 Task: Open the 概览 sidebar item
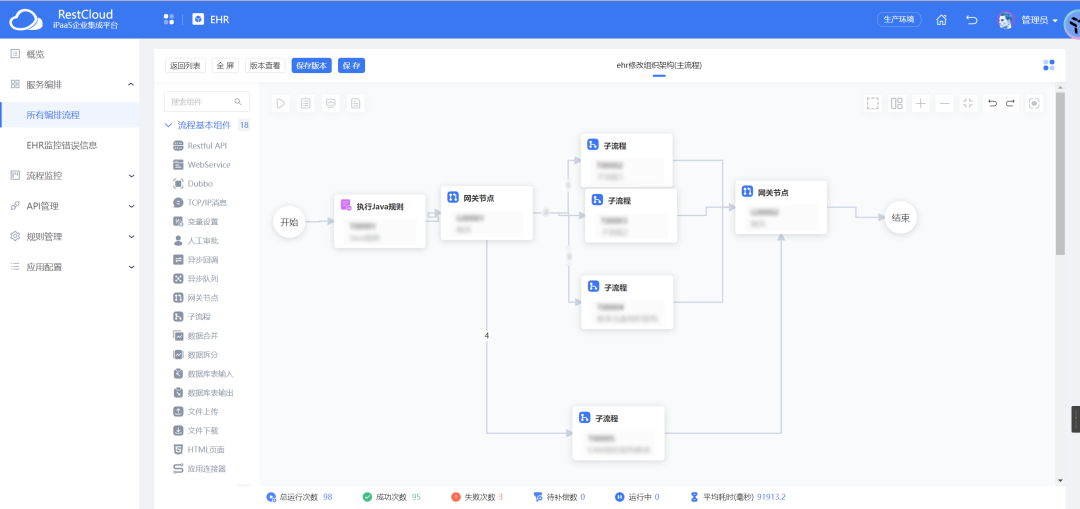pyautogui.click(x=70, y=54)
